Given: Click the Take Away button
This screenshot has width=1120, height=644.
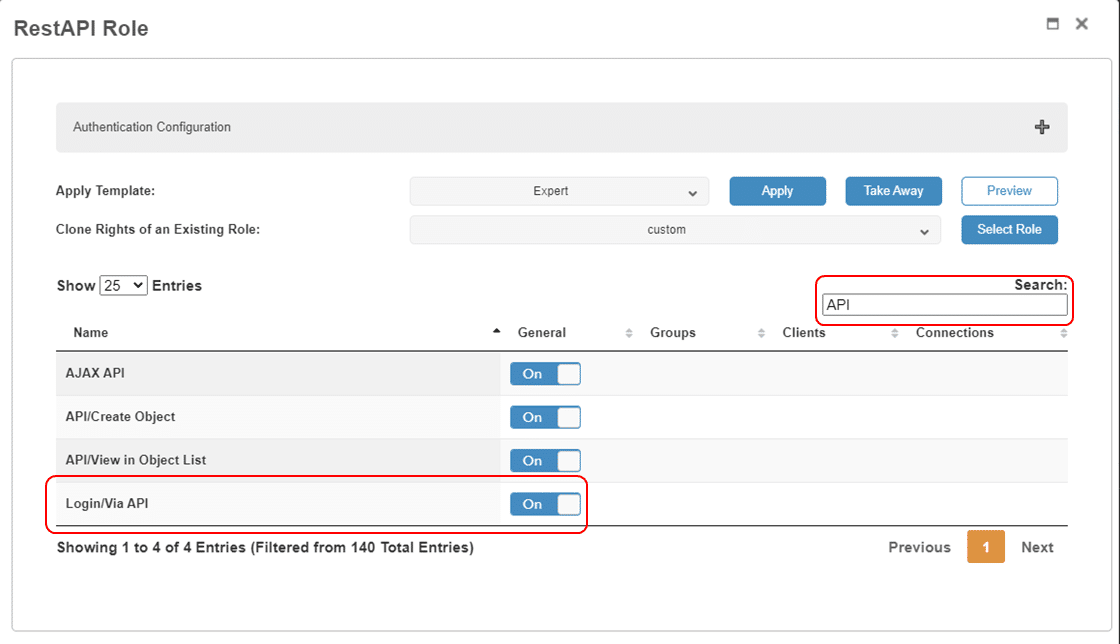Looking at the screenshot, I should (x=894, y=191).
